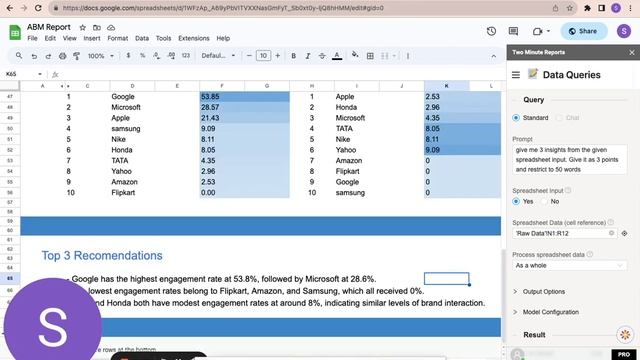Open more toolbar options
This screenshot has height=360, width=640.
408,56
